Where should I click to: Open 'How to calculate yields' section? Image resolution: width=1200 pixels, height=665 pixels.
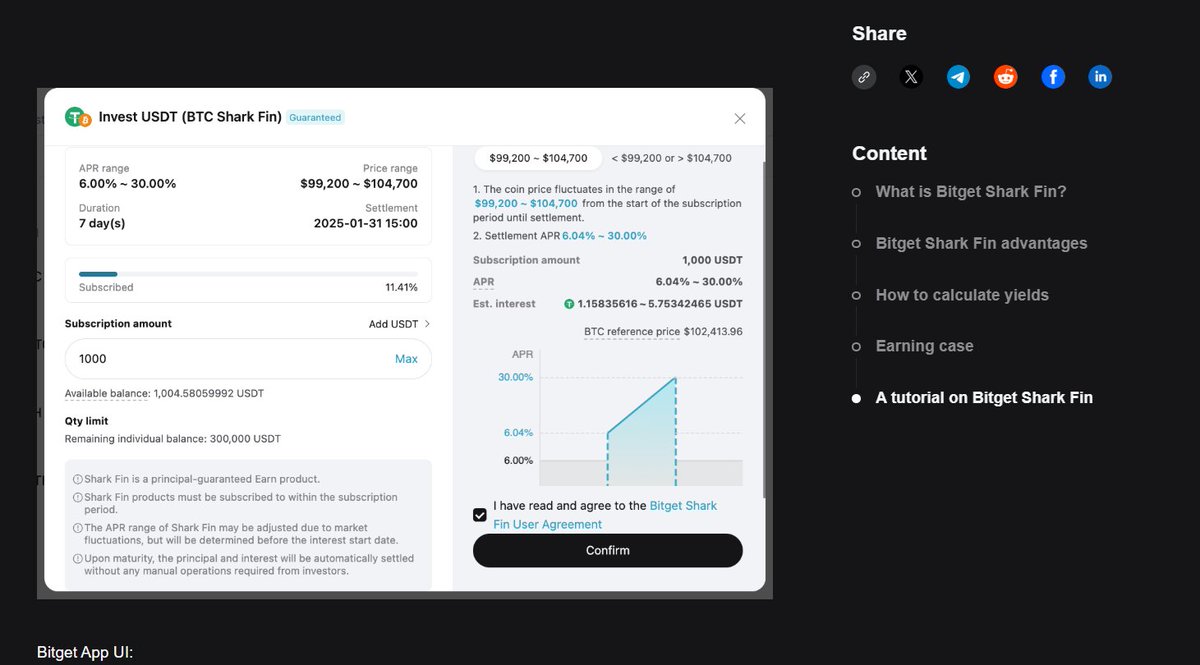[x=962, y=295]
